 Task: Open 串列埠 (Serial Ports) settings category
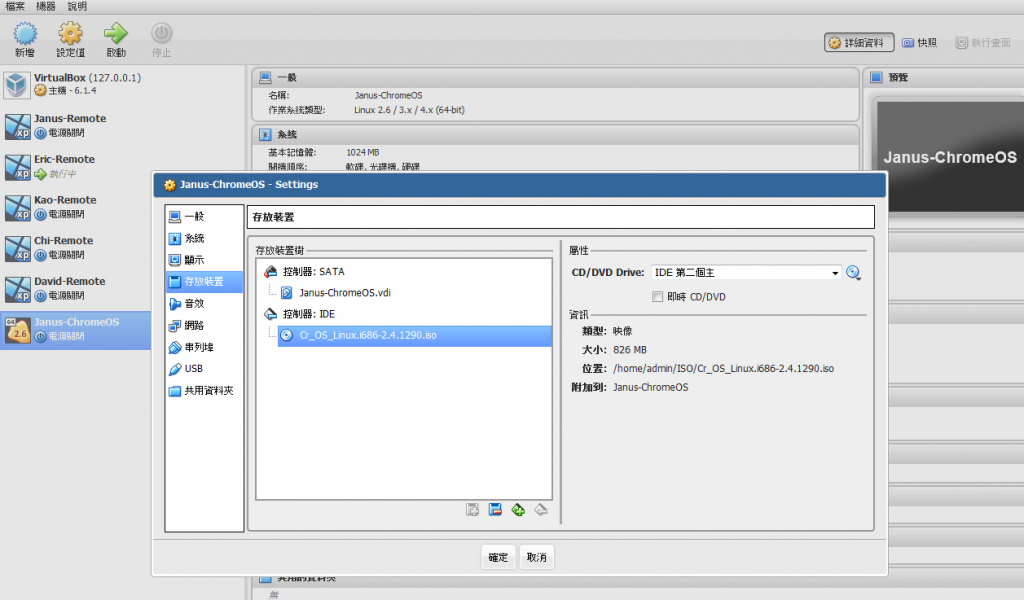pyautogui.click(x=204, y=347)
